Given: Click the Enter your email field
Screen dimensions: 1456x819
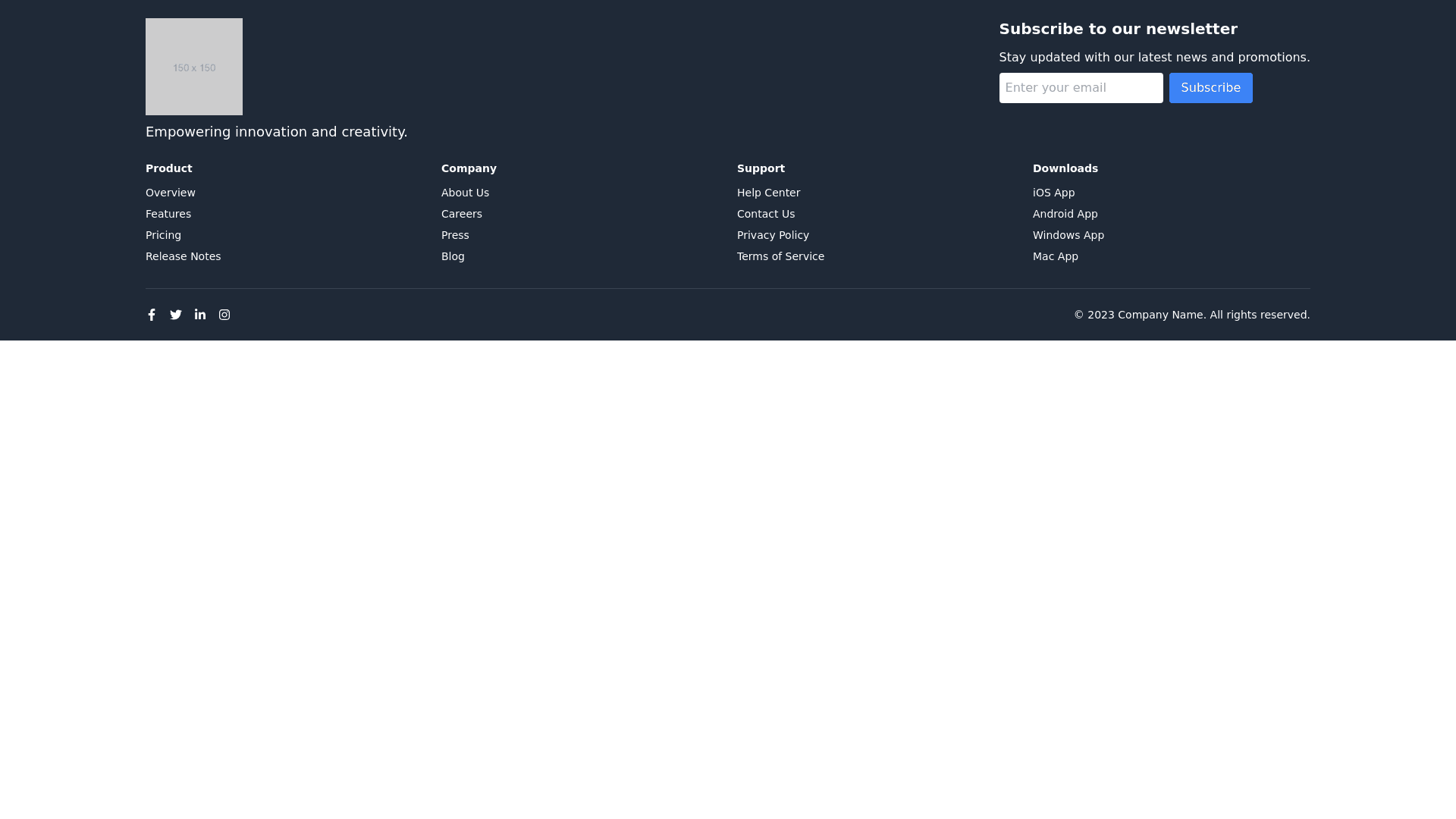Looking at the screenshot, I should point(1081,88).
